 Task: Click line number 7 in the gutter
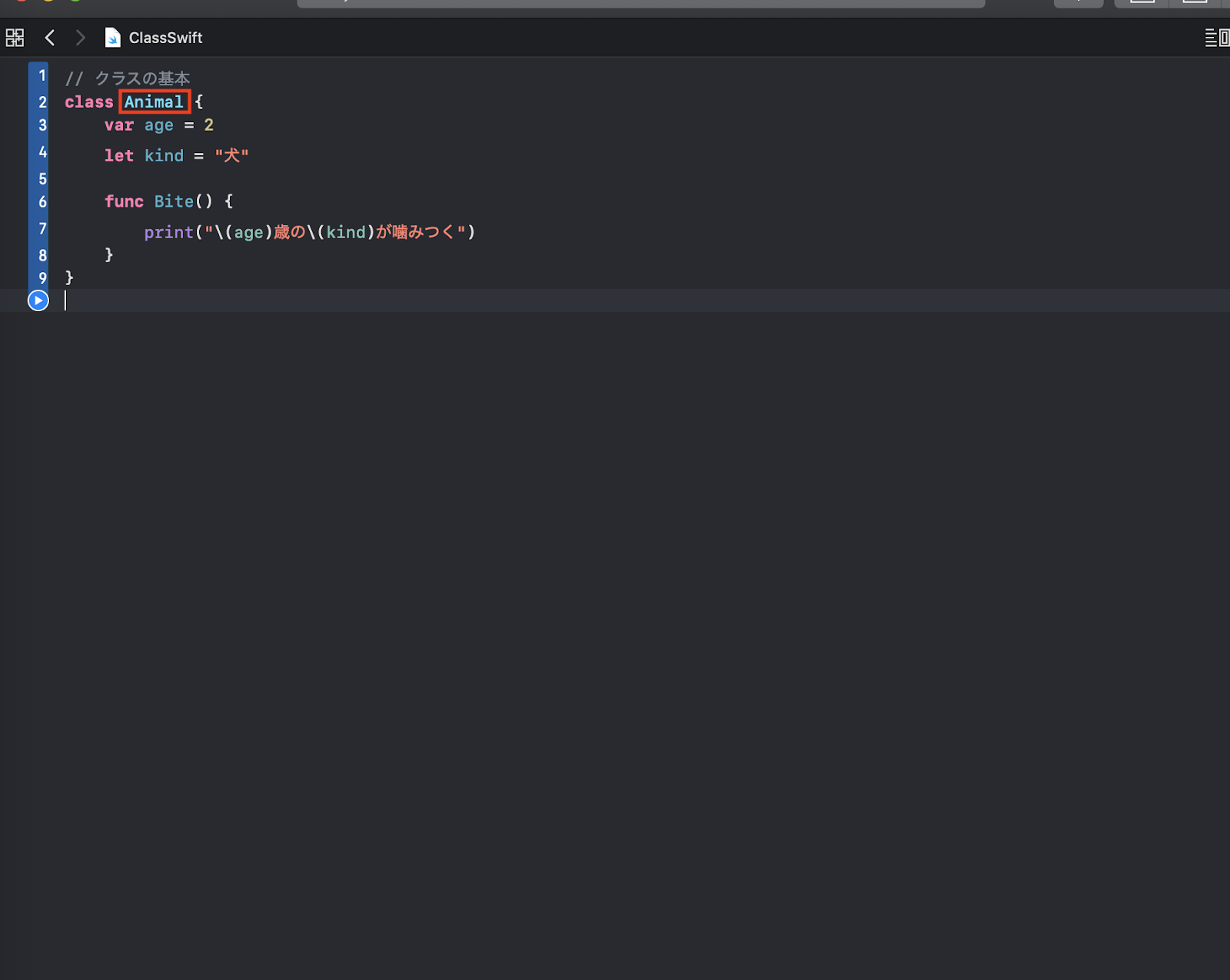point(42,229)
